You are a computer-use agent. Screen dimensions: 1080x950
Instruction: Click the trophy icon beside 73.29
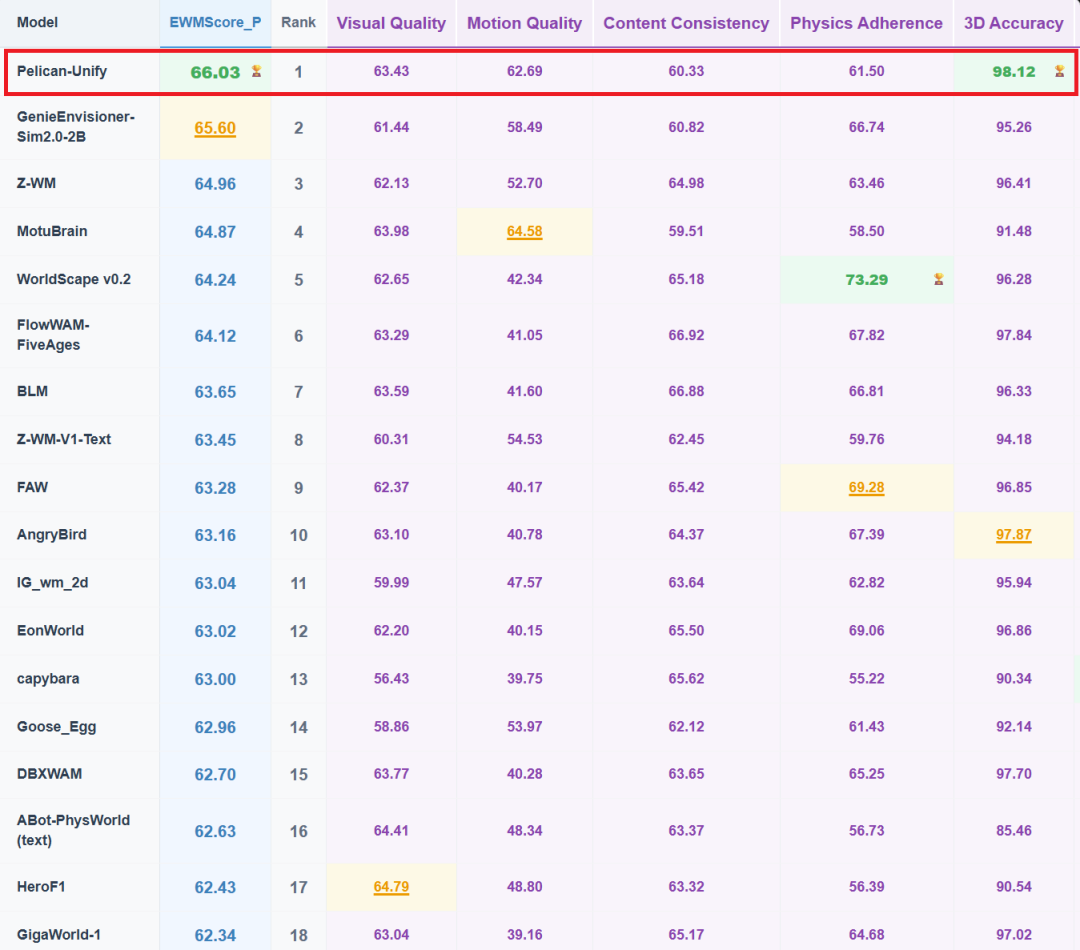tap(938, 279)
